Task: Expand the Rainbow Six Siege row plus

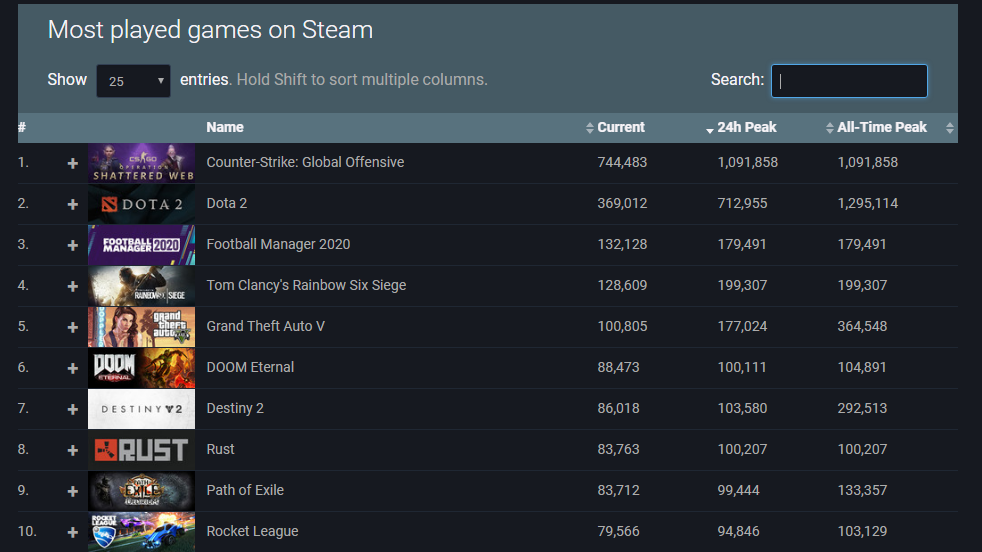Action: pyautogui.click(x=73, y=286)
